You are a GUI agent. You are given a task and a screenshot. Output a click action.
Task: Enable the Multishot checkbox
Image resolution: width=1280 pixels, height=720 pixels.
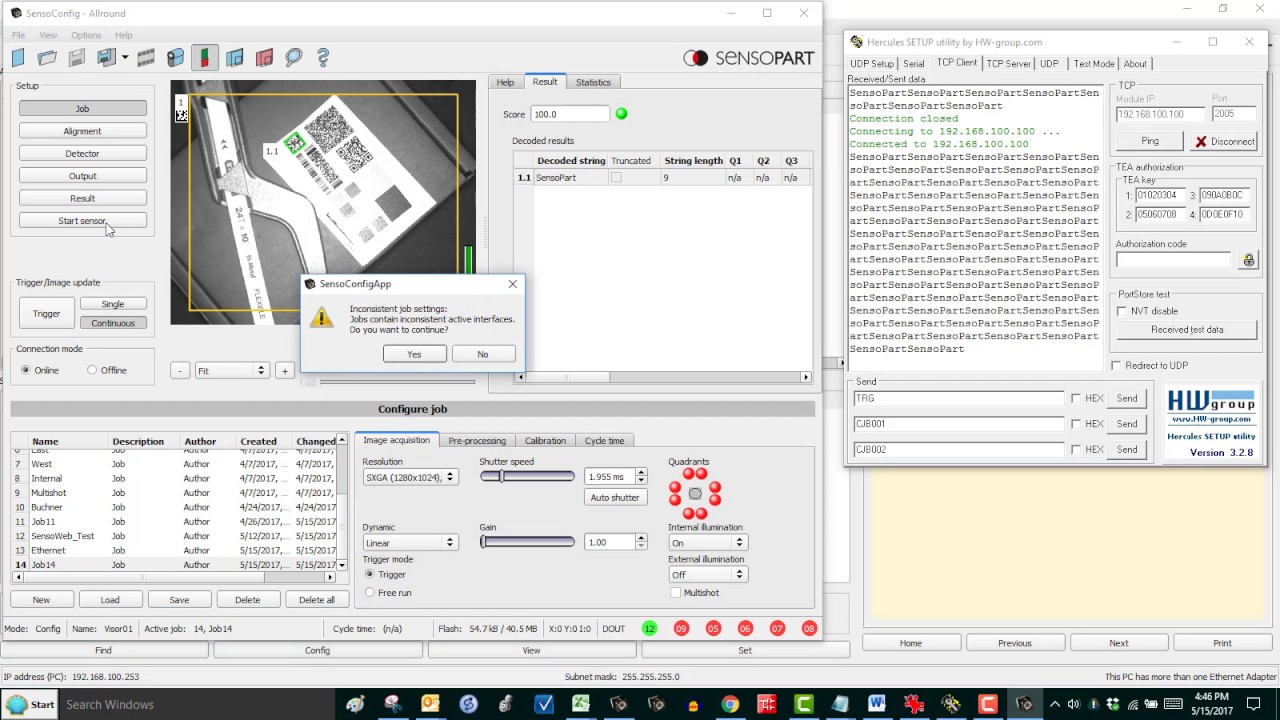click(x=676, y=593)
